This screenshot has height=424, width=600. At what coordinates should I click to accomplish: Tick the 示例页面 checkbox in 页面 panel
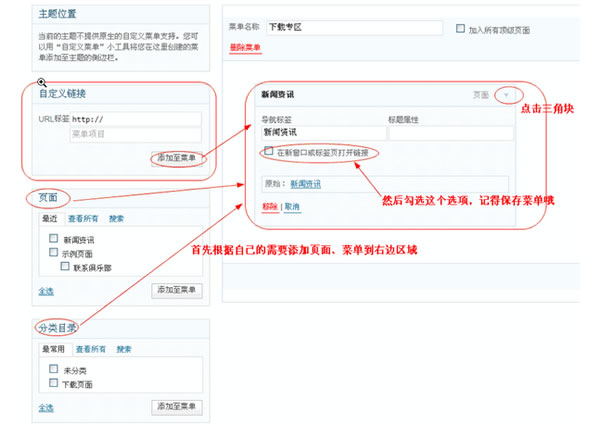pos(53,253)
